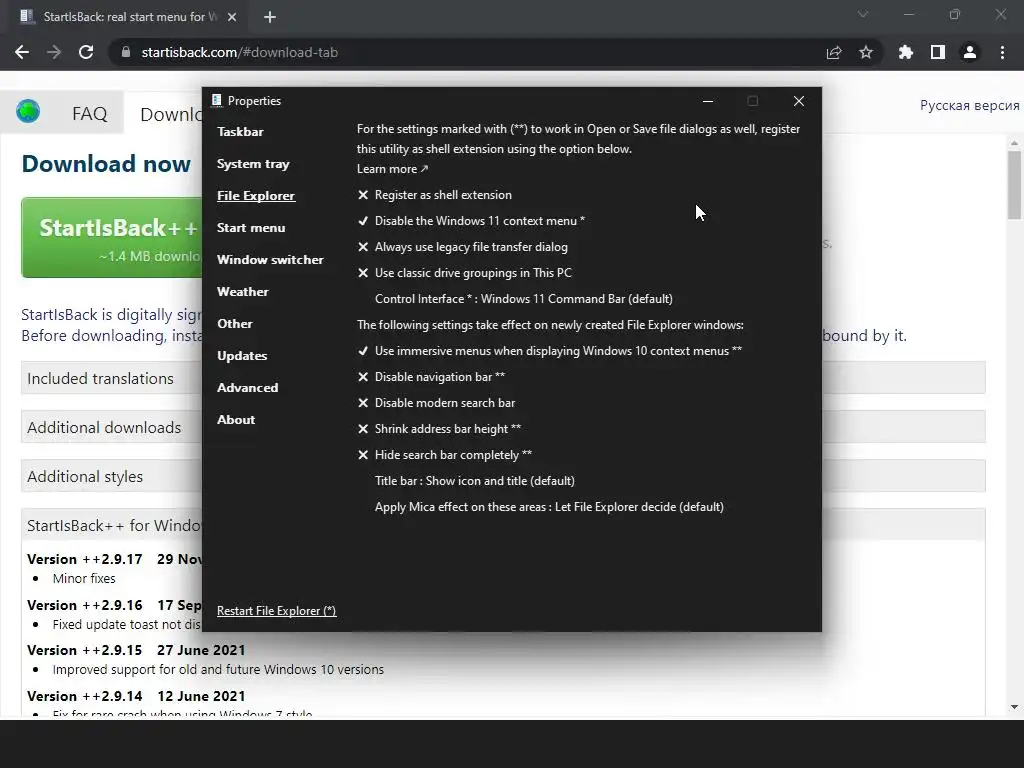The height and width of the screenshot is (768, 1024).
Task: Open the Start menu section
Action: tap(251, 228)
